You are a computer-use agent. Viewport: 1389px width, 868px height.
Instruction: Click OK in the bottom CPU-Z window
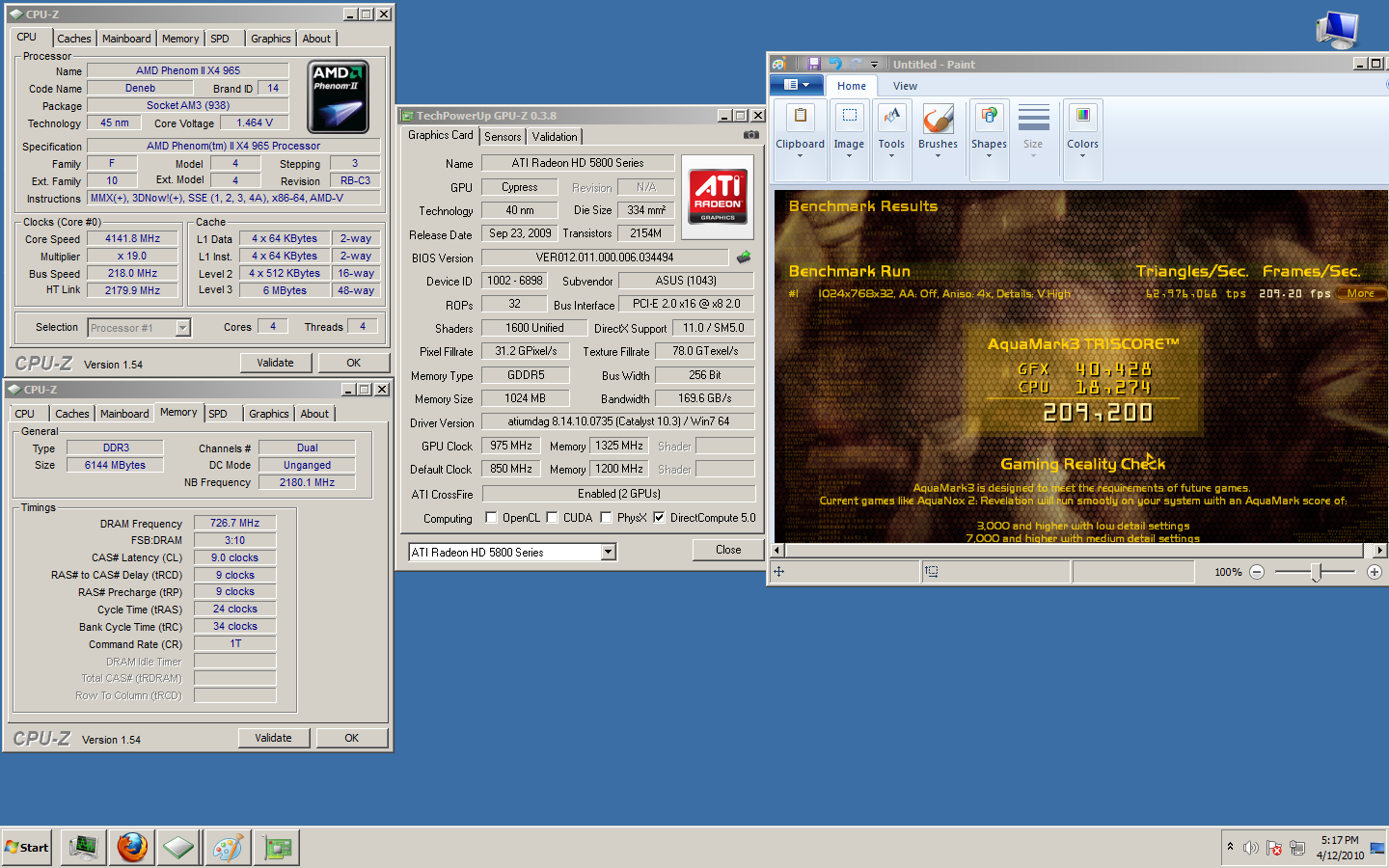click(x=352, y=738)
